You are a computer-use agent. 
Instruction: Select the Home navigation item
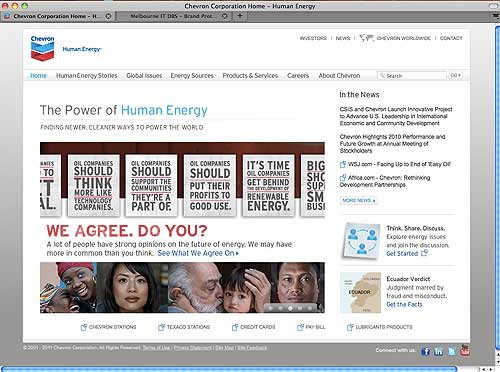point(38,76)
